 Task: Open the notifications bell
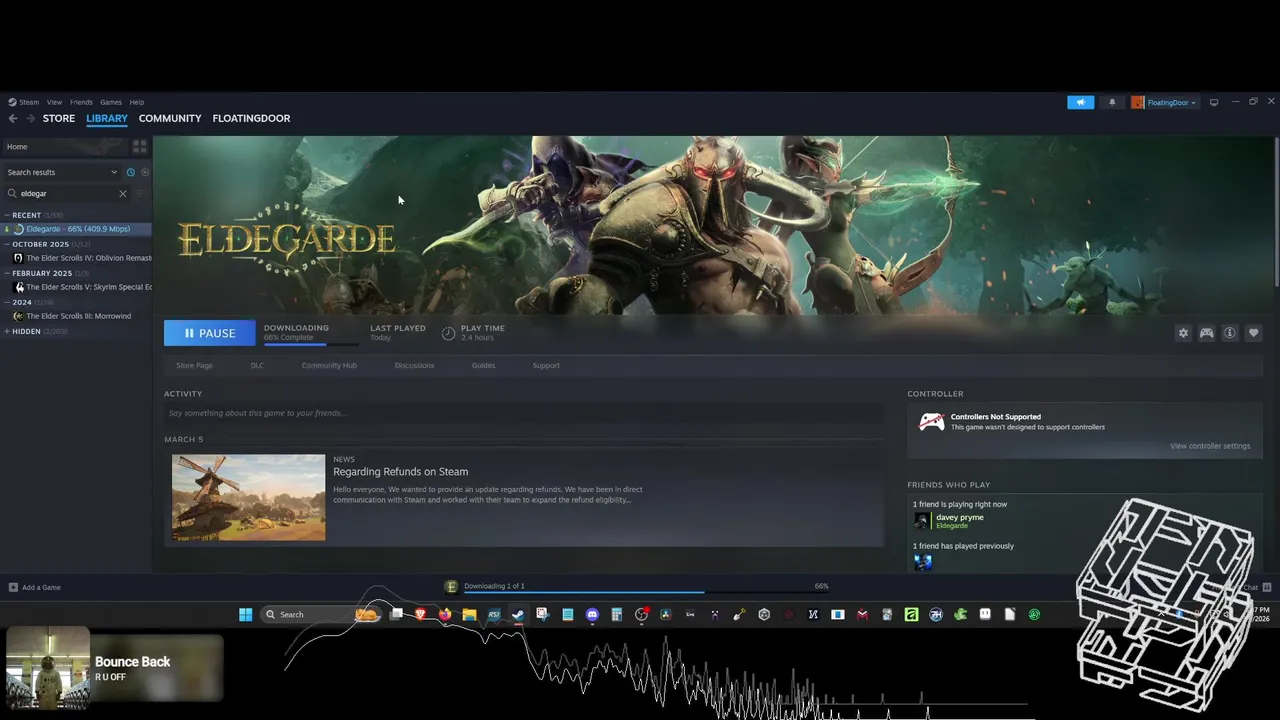1112,102
